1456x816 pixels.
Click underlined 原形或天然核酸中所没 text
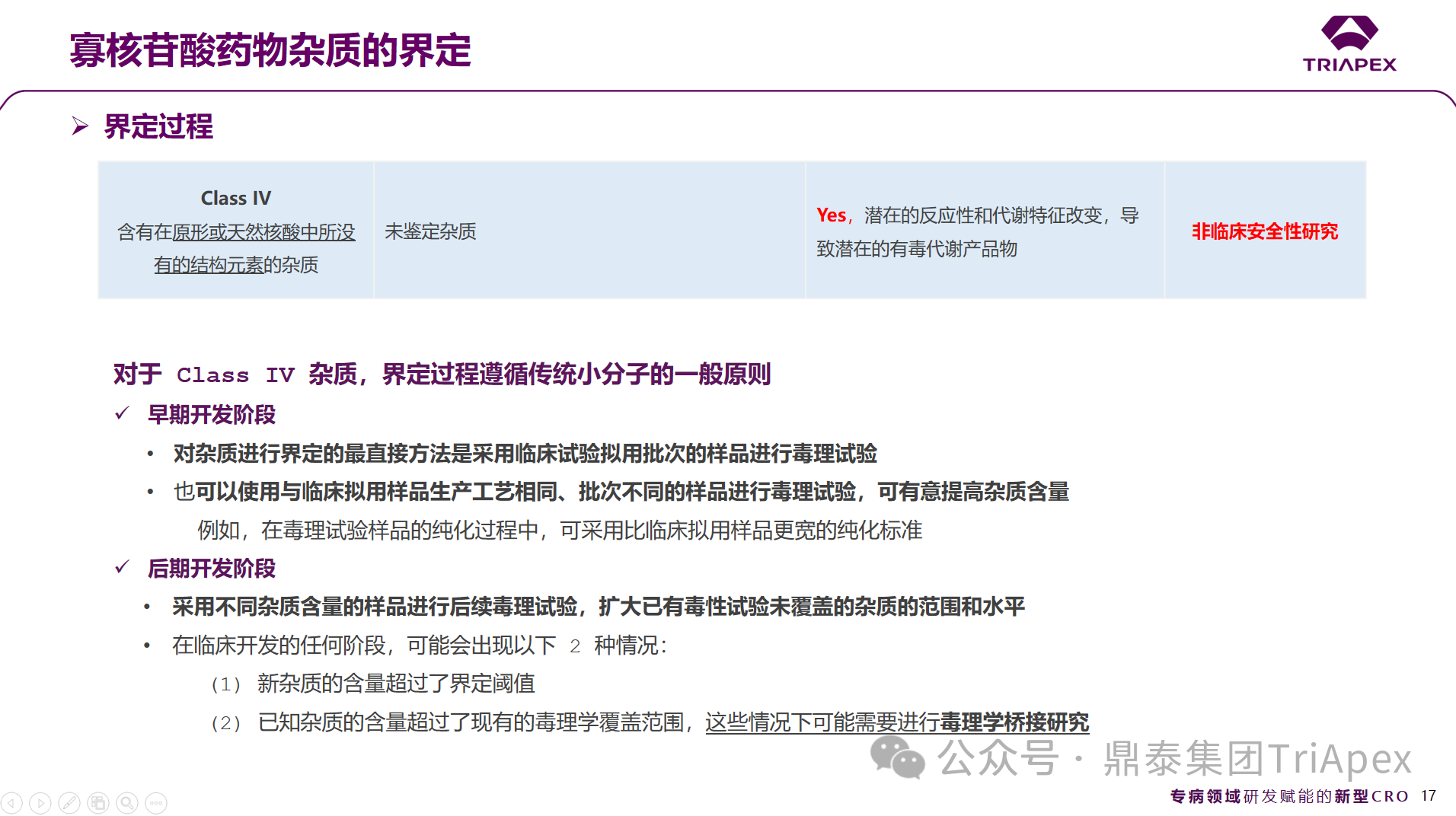point(263,232)
